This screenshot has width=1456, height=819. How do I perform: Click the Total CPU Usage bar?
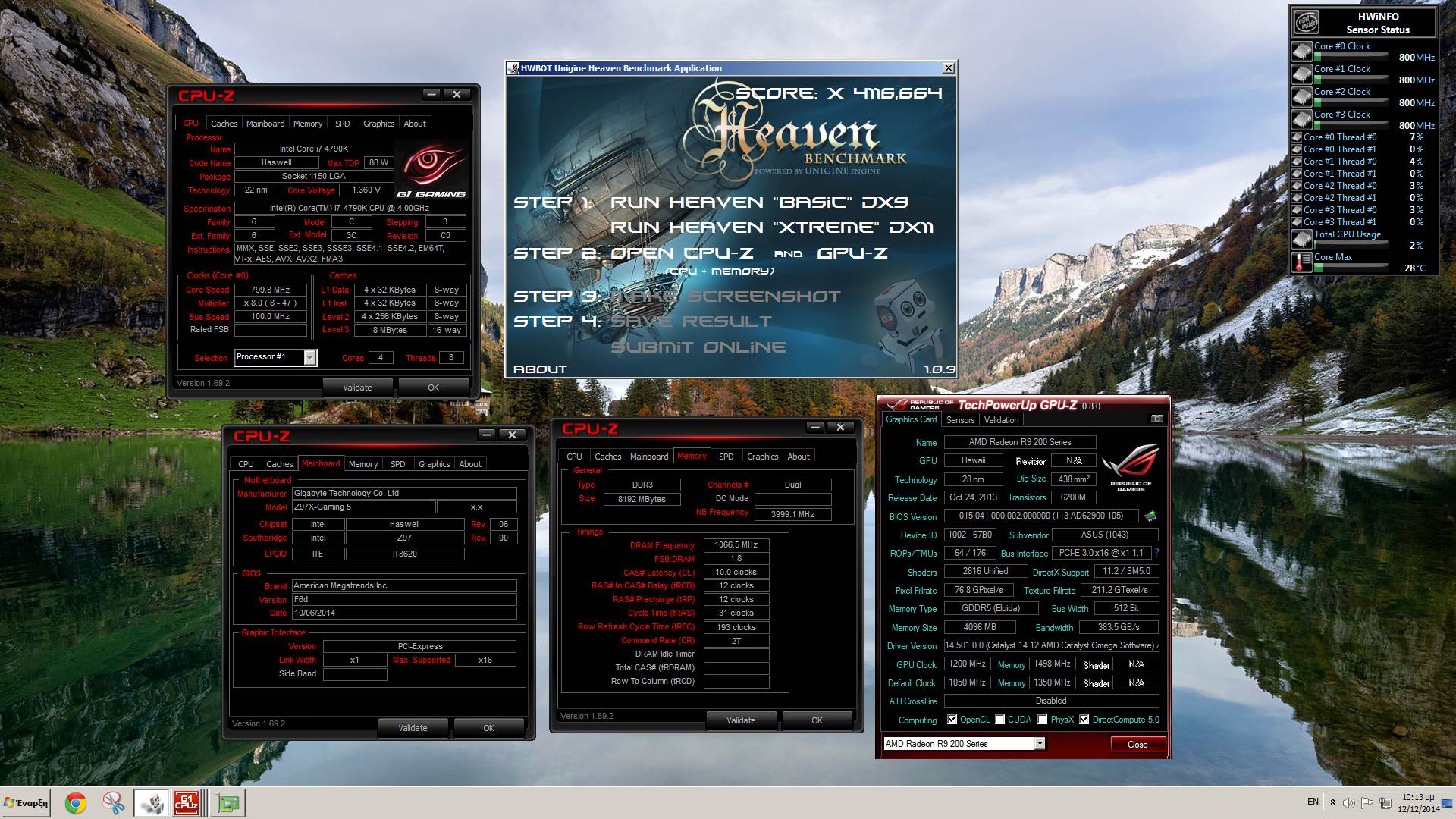click(x=1351, y=244)
